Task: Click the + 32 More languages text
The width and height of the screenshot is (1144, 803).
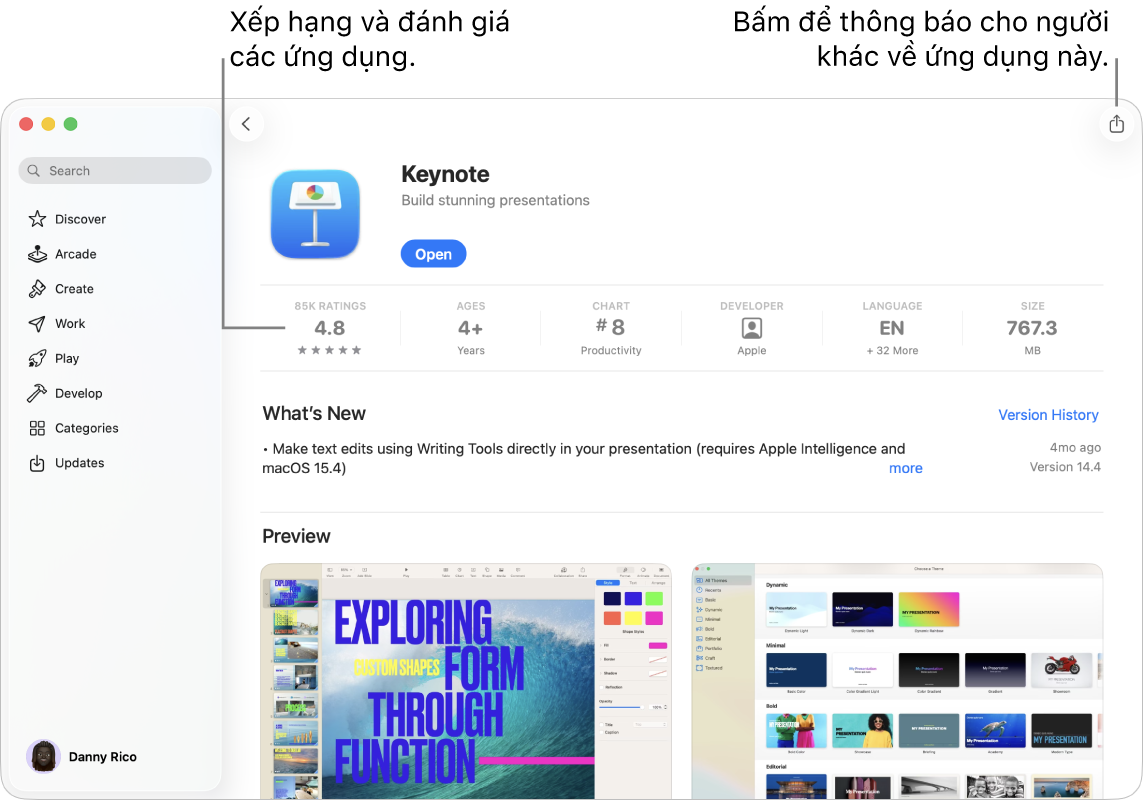Action: (x=892, y=351)
